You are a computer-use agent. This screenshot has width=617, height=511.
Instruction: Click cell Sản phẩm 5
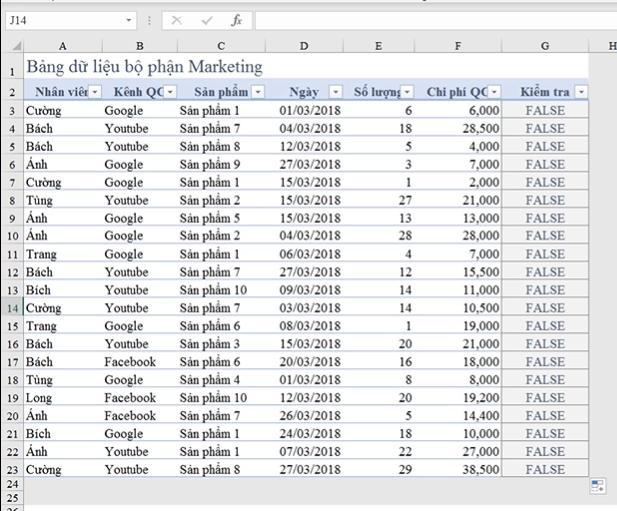[x=221, y=218]
